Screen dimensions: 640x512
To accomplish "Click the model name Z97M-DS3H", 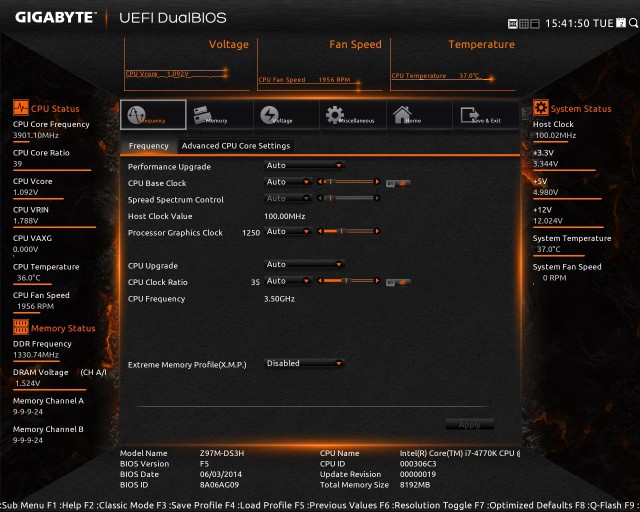I will pyautogui.click(x=222, y=453).
